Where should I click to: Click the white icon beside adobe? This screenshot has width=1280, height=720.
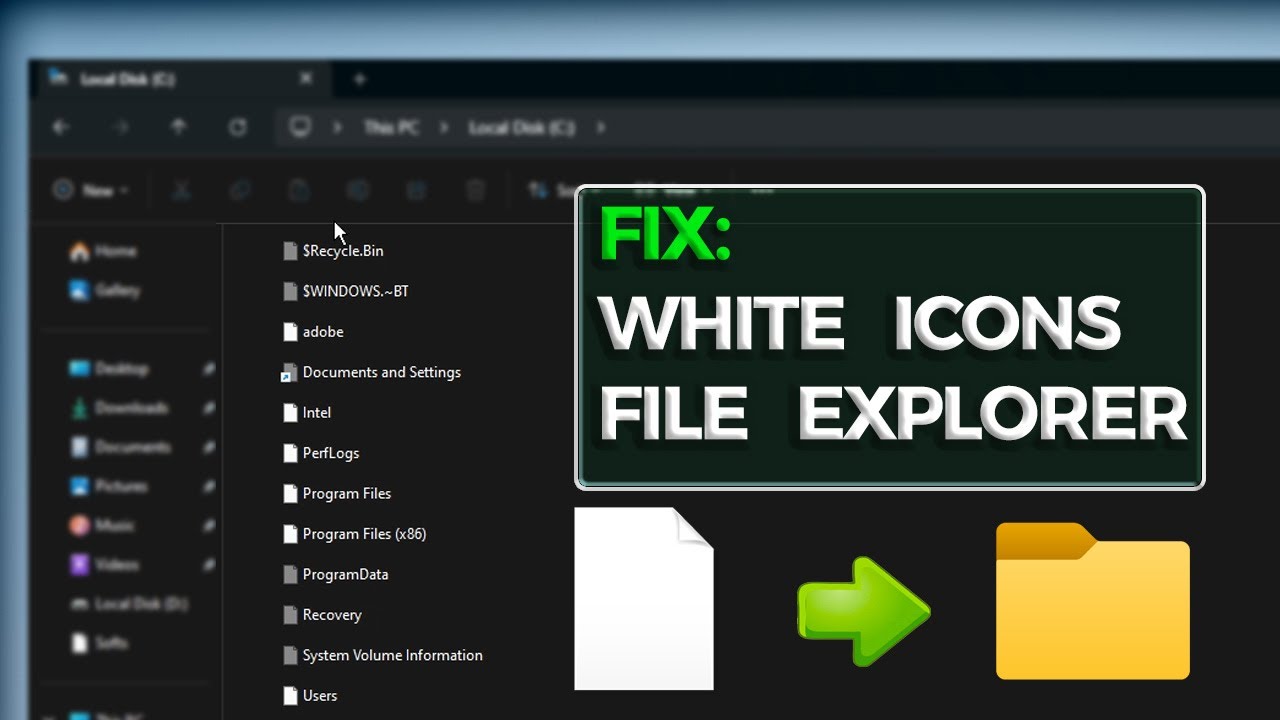click(x=290, y=332)
